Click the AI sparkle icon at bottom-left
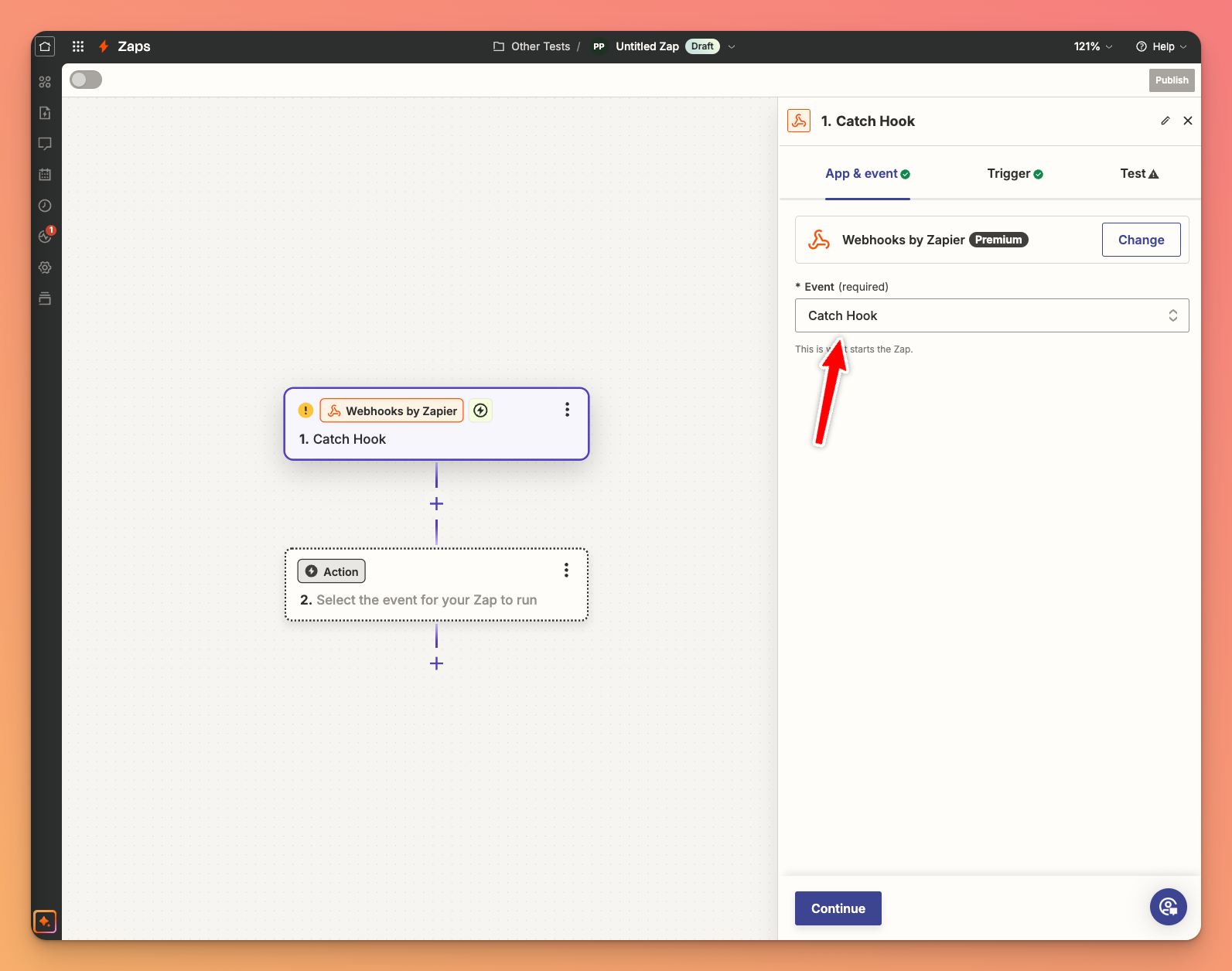The height and width of the screenshot is (971, 1232). (45, 922)
